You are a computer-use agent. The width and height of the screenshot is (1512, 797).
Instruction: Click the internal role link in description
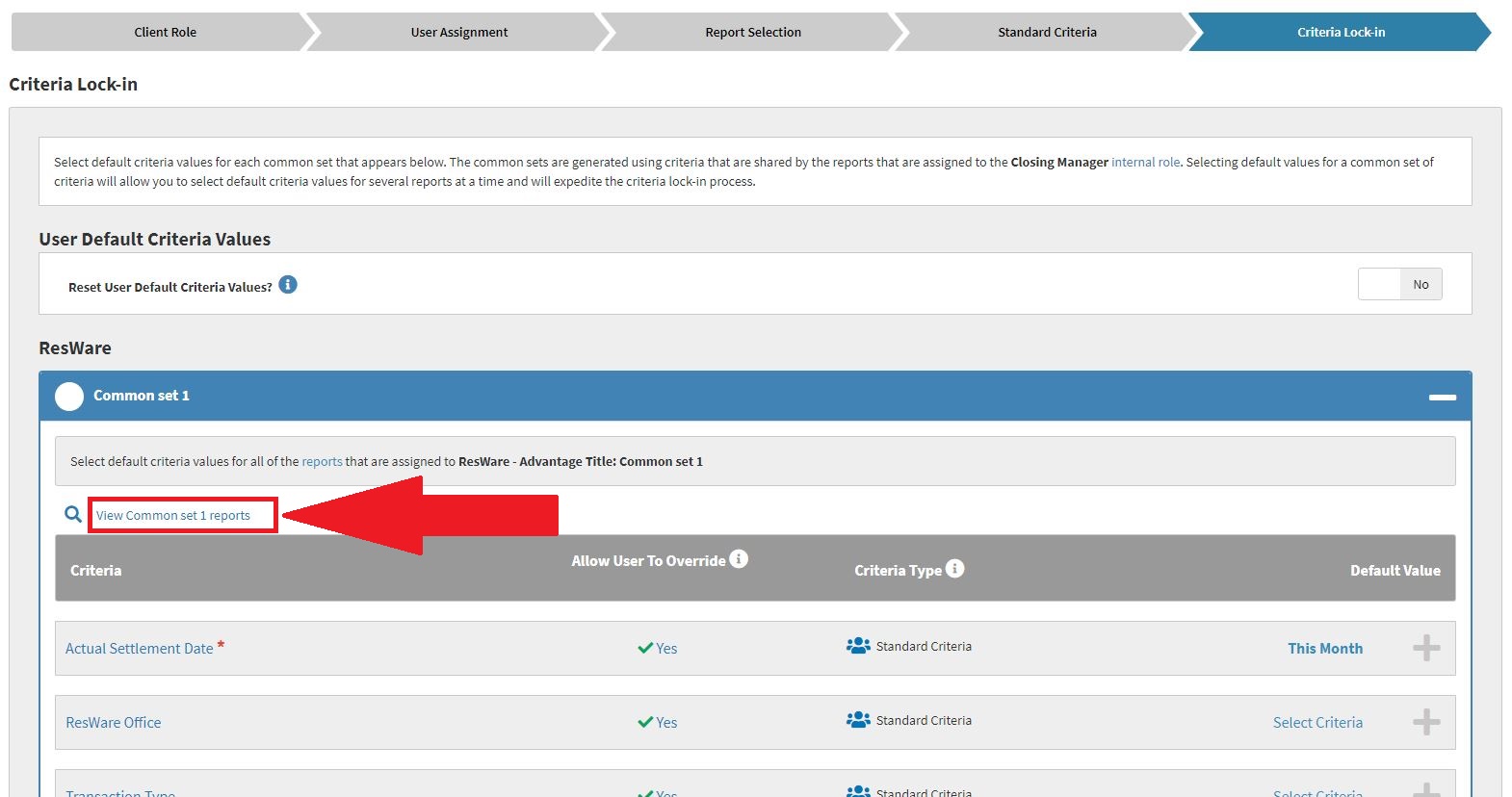click(1145, 163)
